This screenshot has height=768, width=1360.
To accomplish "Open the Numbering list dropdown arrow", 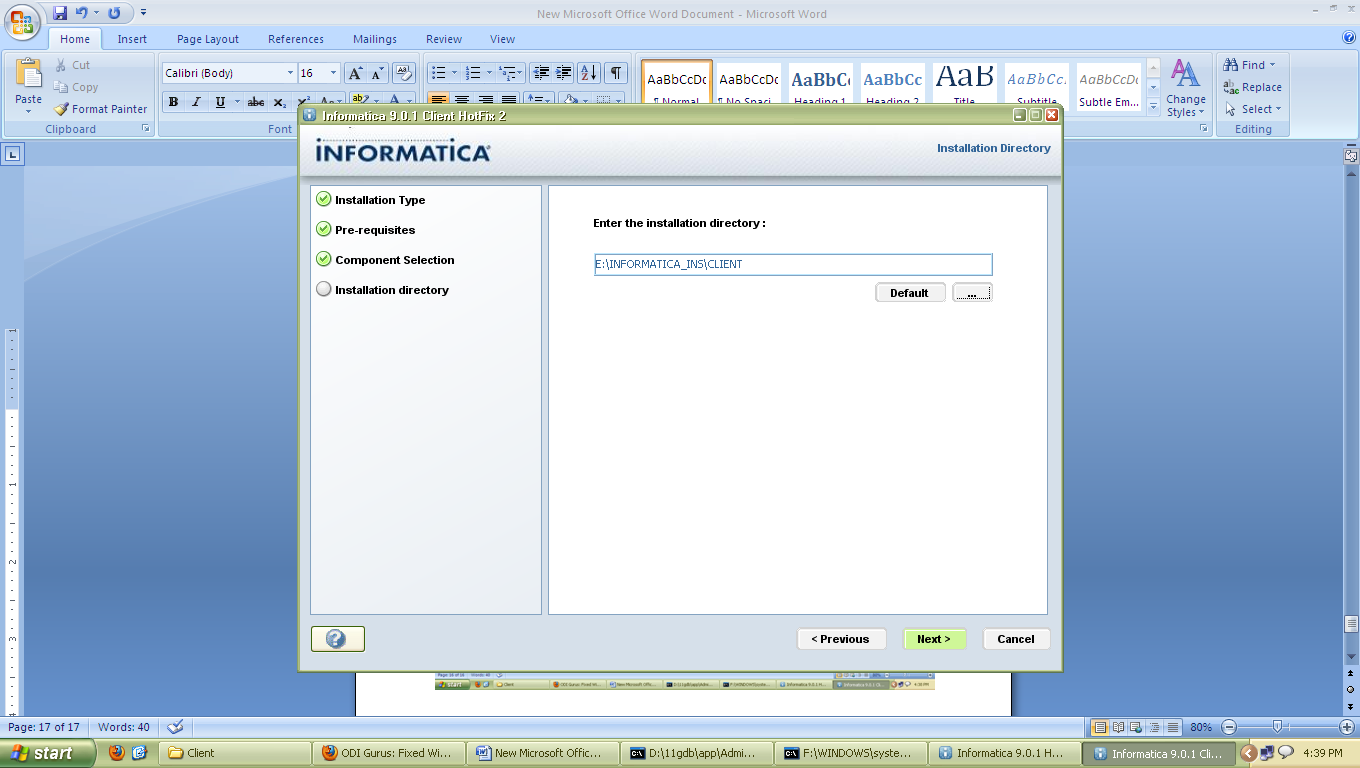I will (491, 73).
